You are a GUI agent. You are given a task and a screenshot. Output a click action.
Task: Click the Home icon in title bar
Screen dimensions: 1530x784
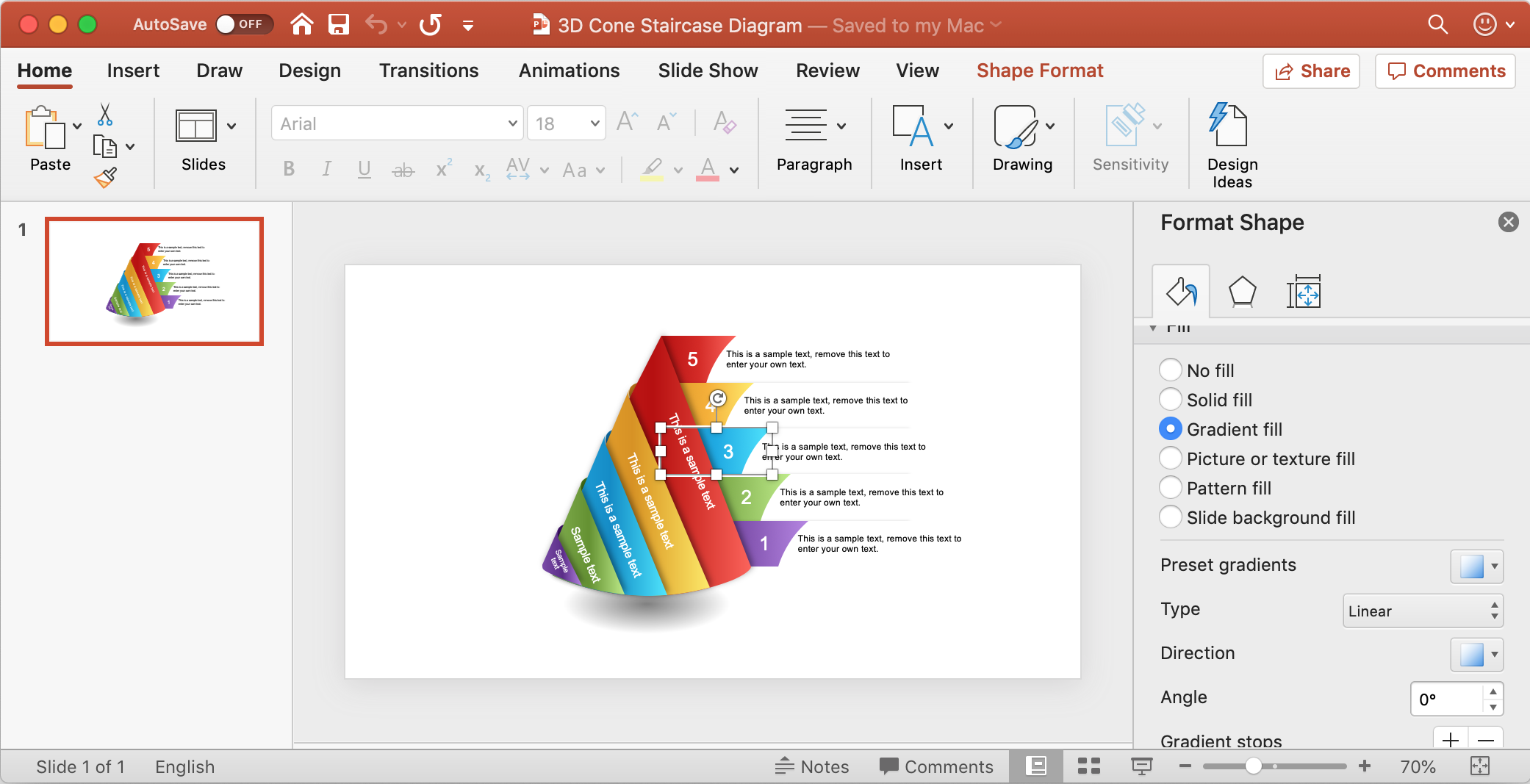301,25
